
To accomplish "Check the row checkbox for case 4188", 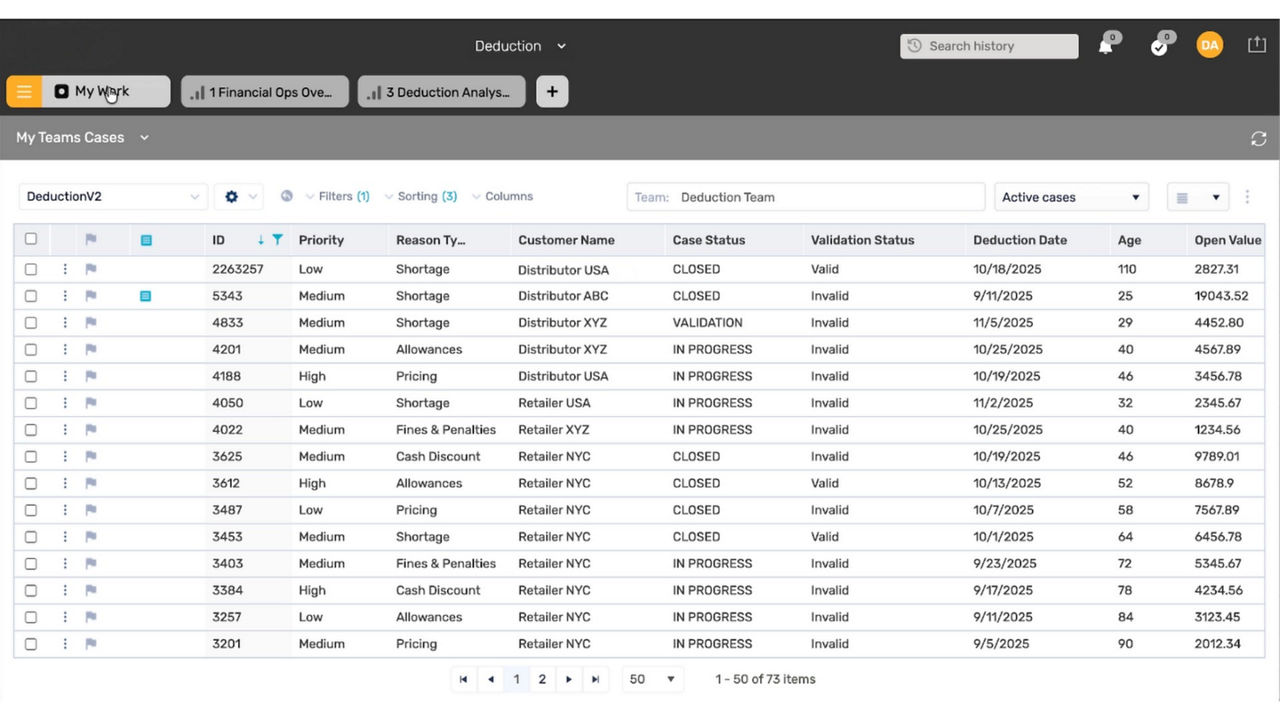I will tap(31, 376).
